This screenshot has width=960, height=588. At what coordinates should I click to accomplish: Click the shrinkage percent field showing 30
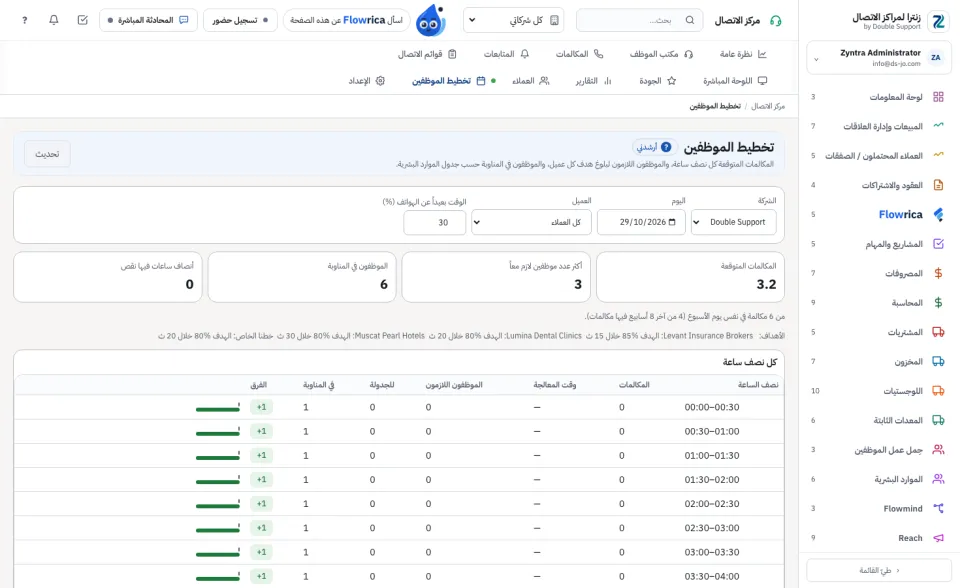coord(435,222)
